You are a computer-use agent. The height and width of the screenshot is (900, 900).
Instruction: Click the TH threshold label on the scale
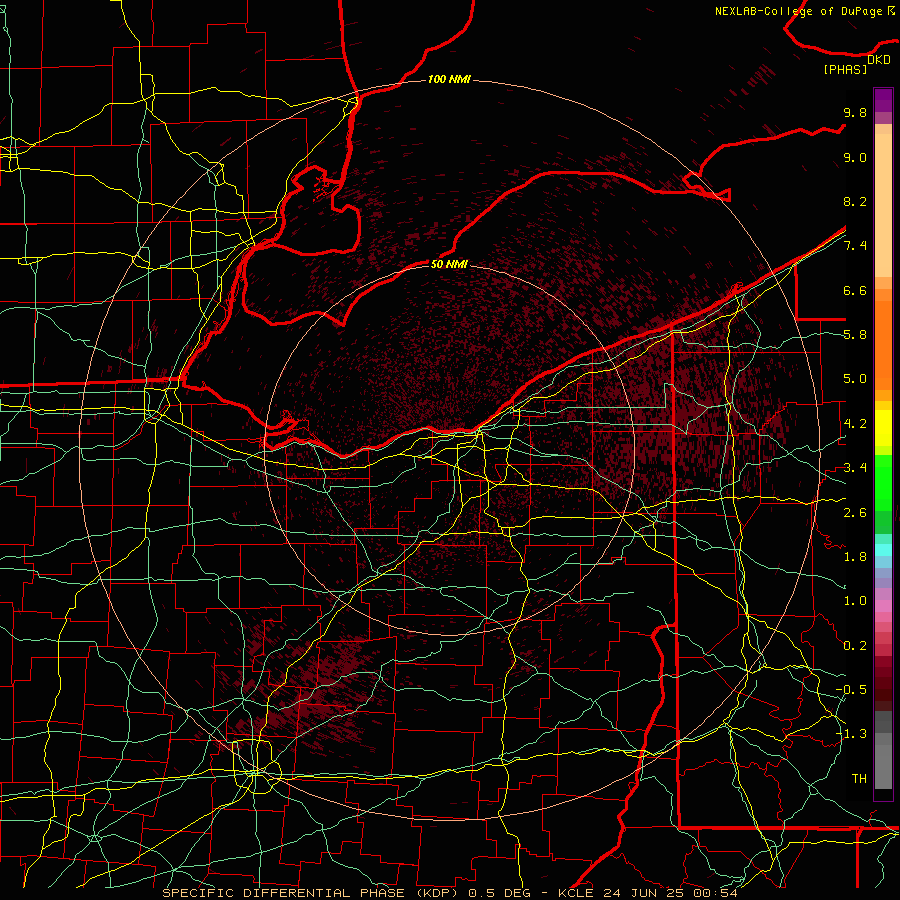[x=859, y=778]
